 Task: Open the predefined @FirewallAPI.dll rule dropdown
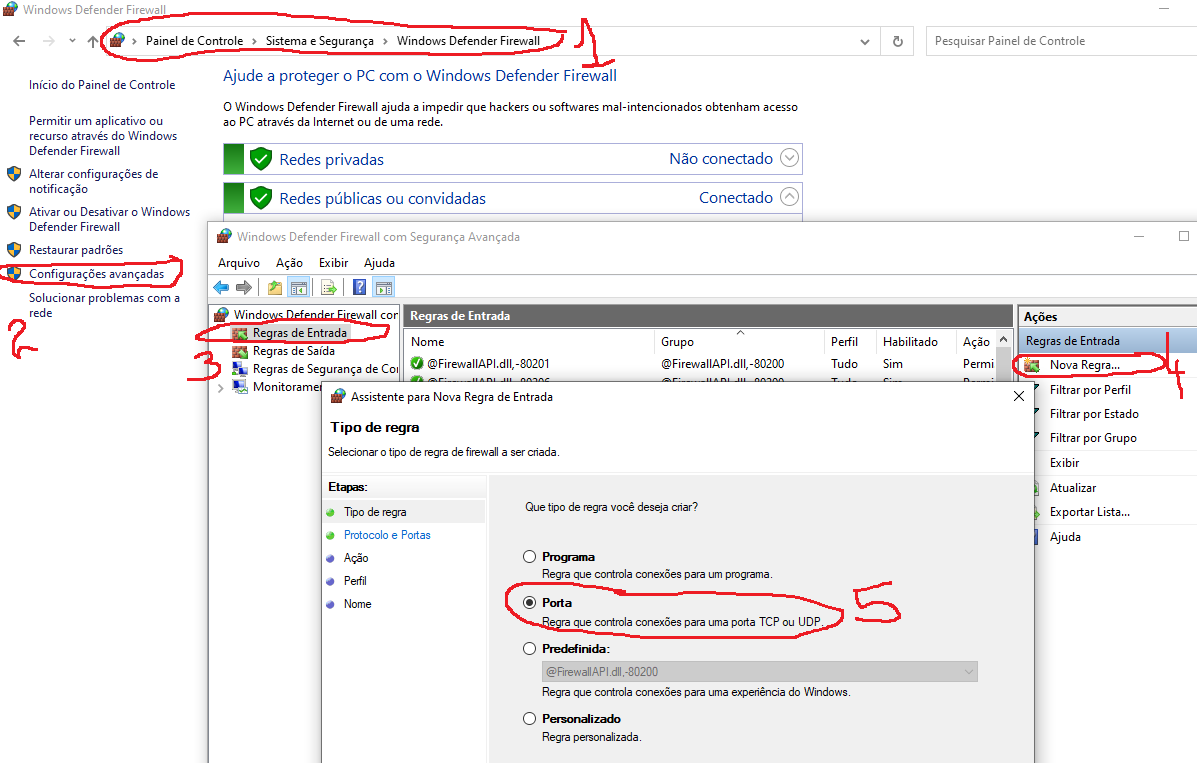click(x=967, y=672)
